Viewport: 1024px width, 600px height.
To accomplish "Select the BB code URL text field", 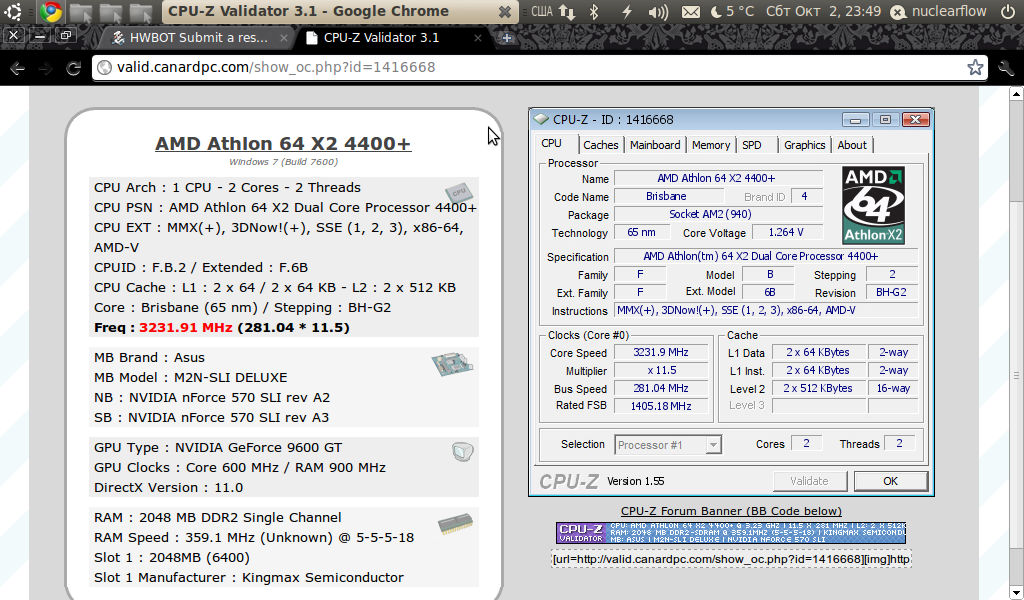I will (731, 559).
